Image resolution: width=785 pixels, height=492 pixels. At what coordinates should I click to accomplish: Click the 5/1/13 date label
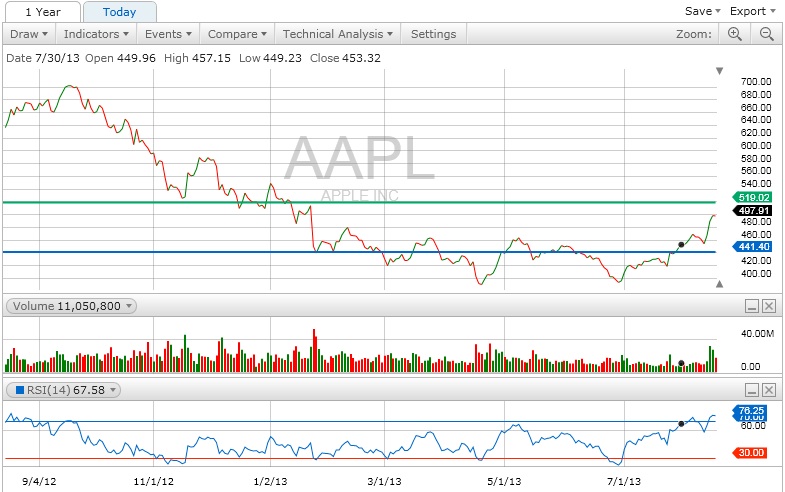(504, 481)
